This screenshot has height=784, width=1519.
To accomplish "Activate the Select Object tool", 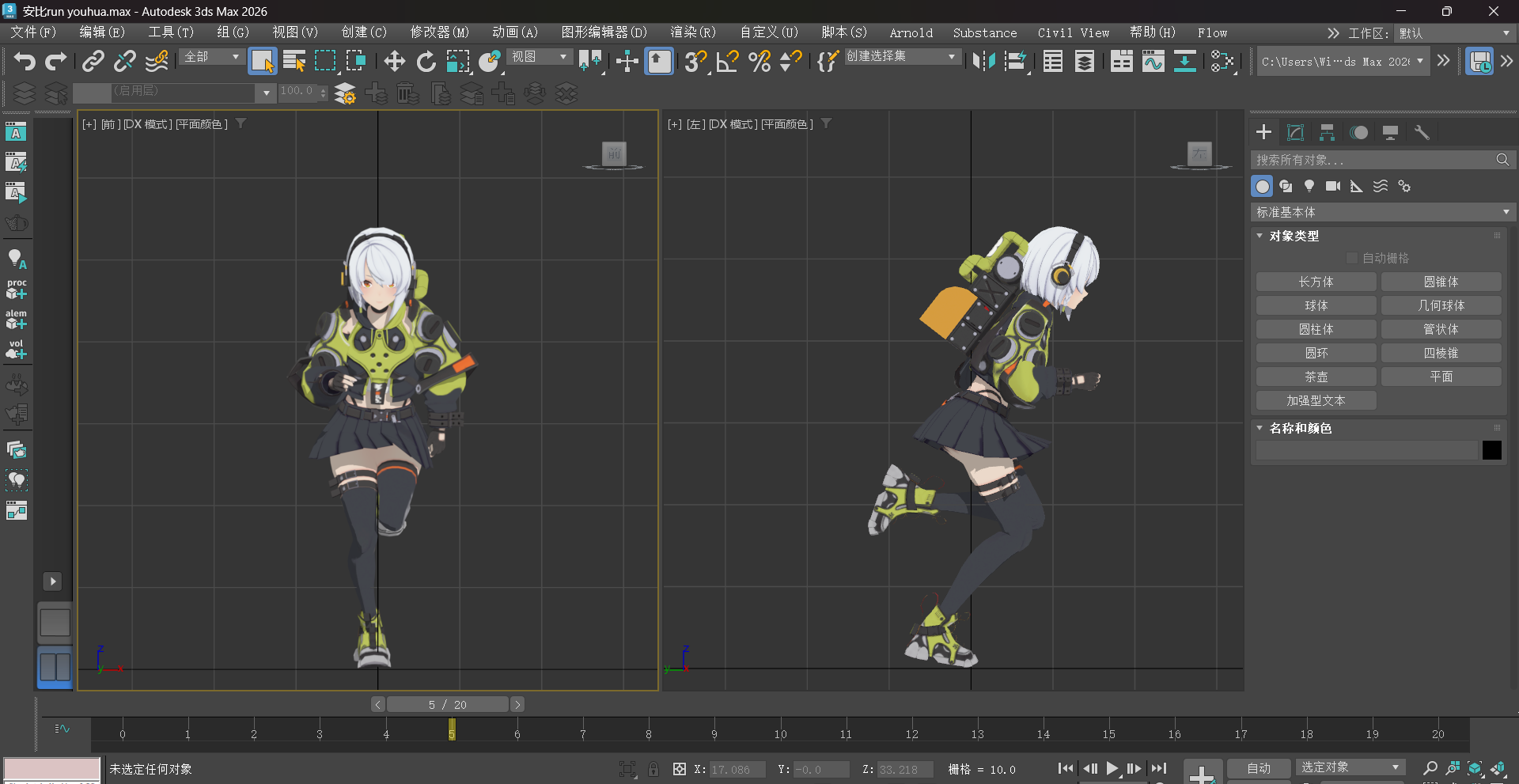I will click(263, 61).
